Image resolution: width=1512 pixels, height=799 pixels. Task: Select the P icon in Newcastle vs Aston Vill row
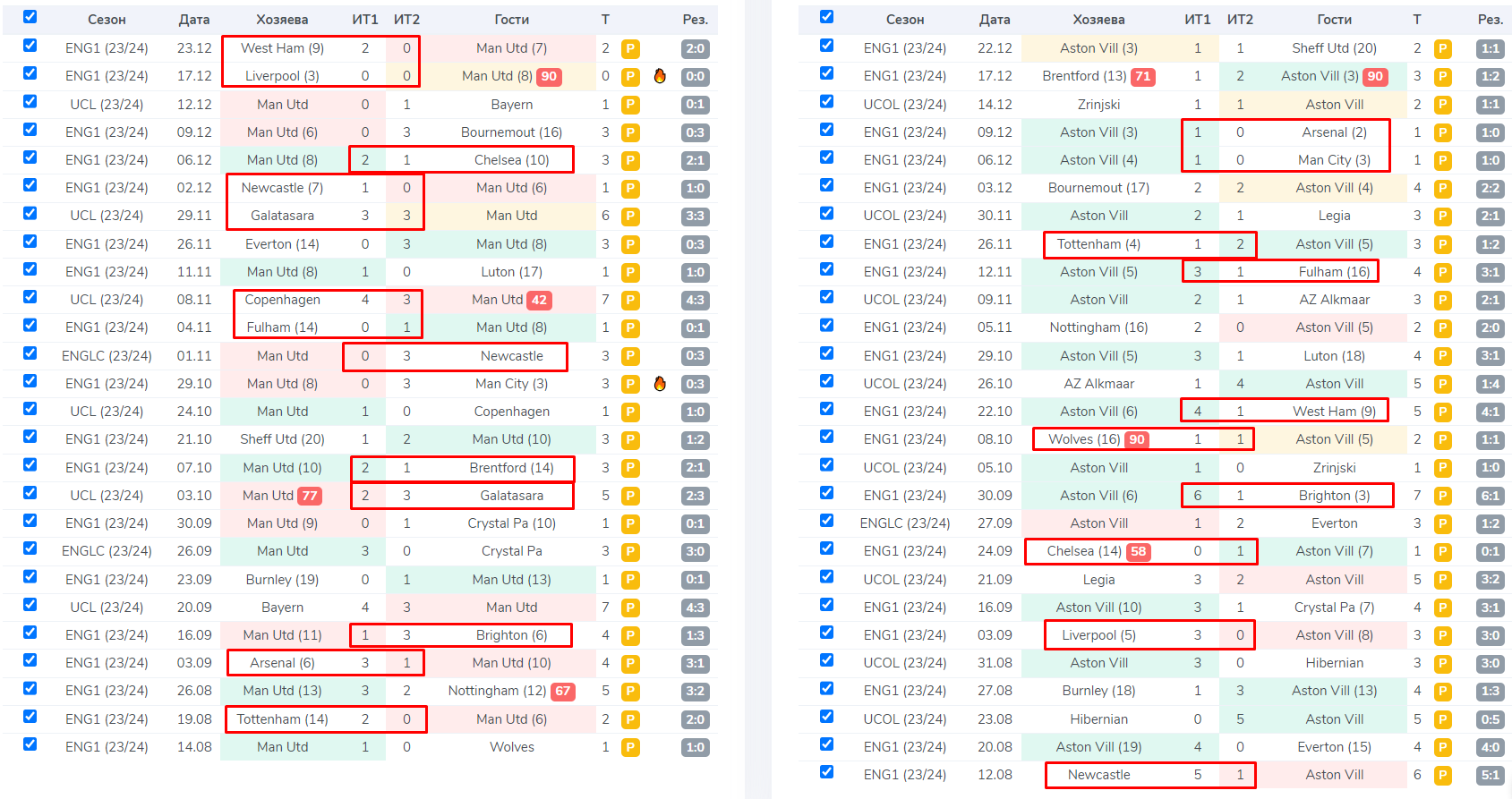tap(1443, 775)
